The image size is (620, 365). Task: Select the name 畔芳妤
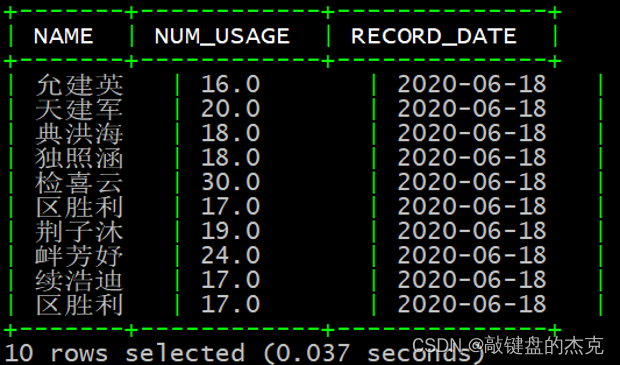coord(79,256)
